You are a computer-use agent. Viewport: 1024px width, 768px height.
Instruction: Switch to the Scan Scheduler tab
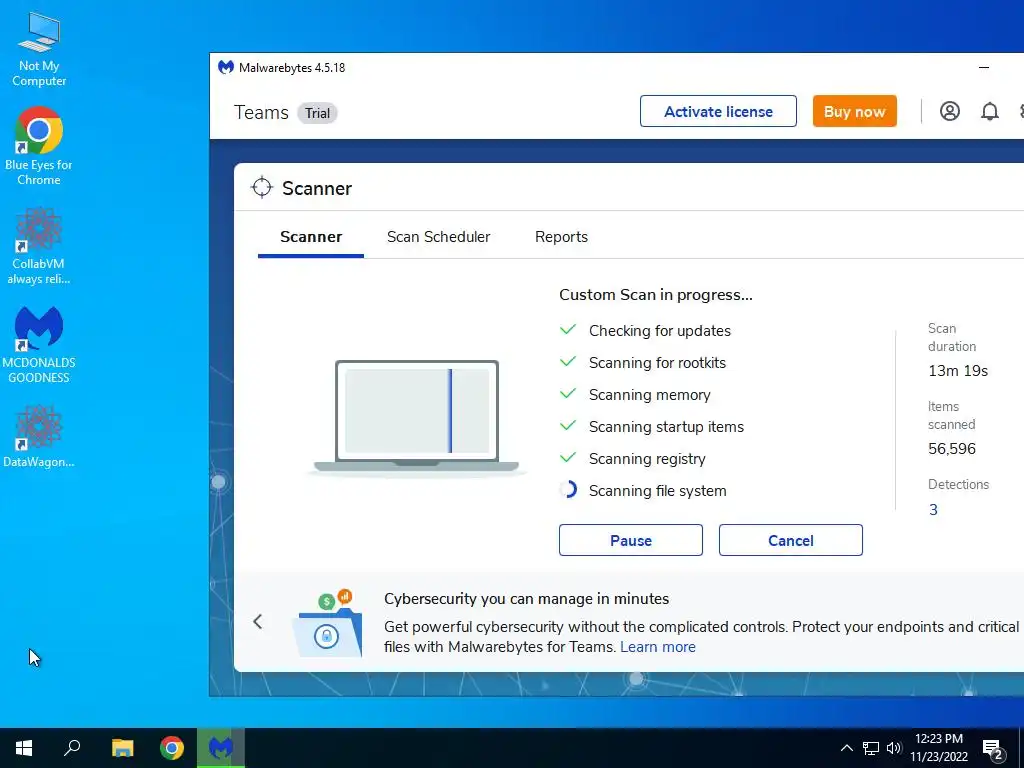tap(438, 236)
